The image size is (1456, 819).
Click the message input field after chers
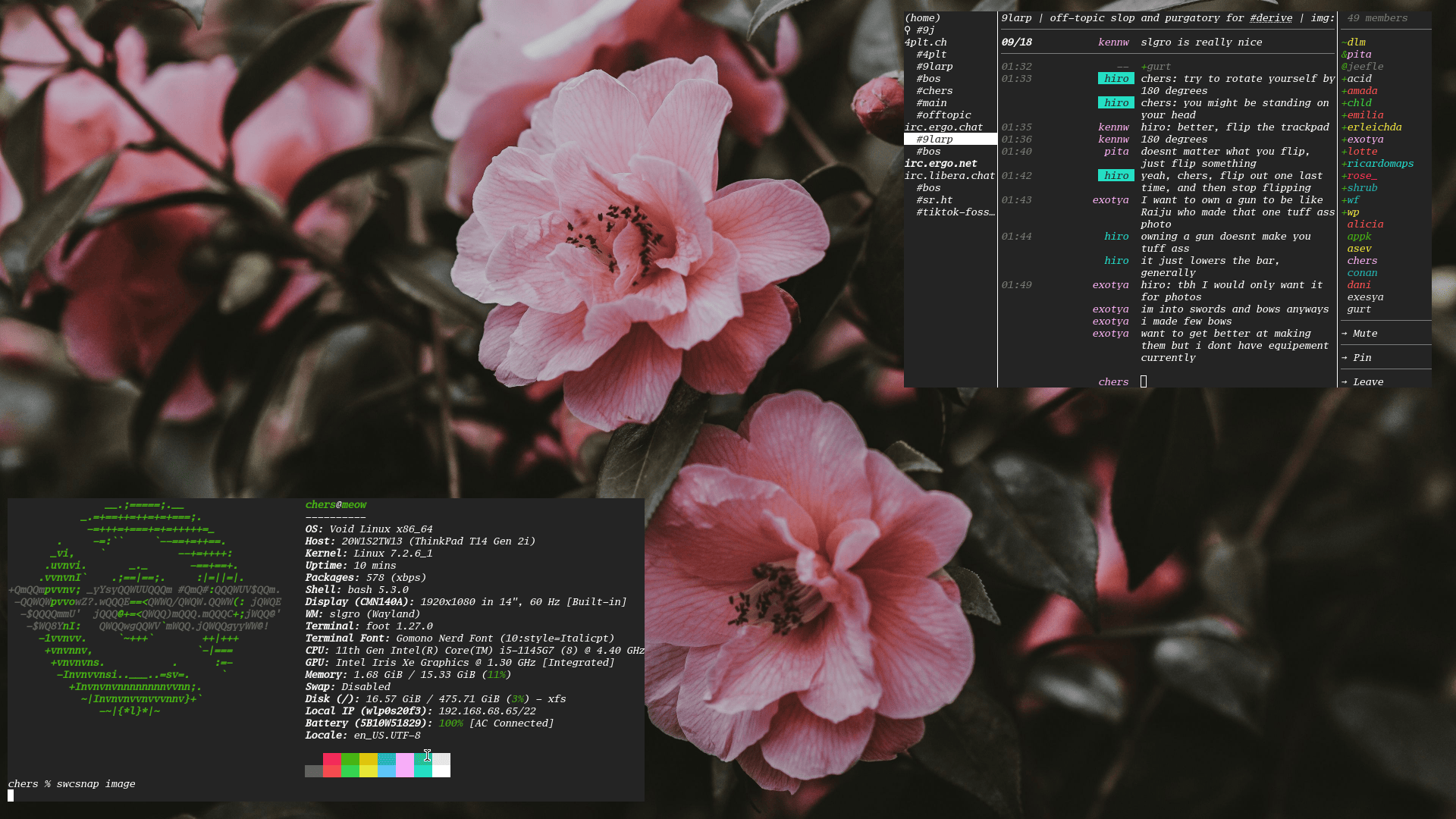1236,382
